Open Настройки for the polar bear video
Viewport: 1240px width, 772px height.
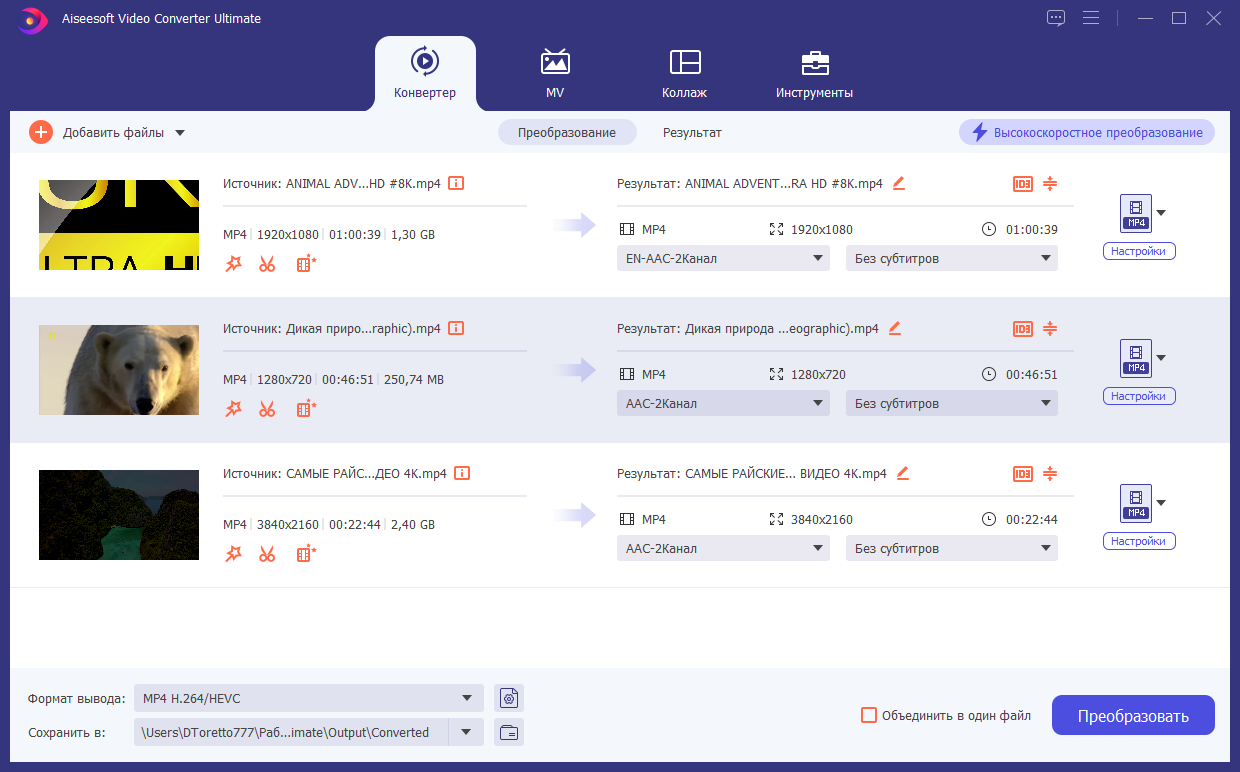pyautogui.click(x=1139, y=395)
